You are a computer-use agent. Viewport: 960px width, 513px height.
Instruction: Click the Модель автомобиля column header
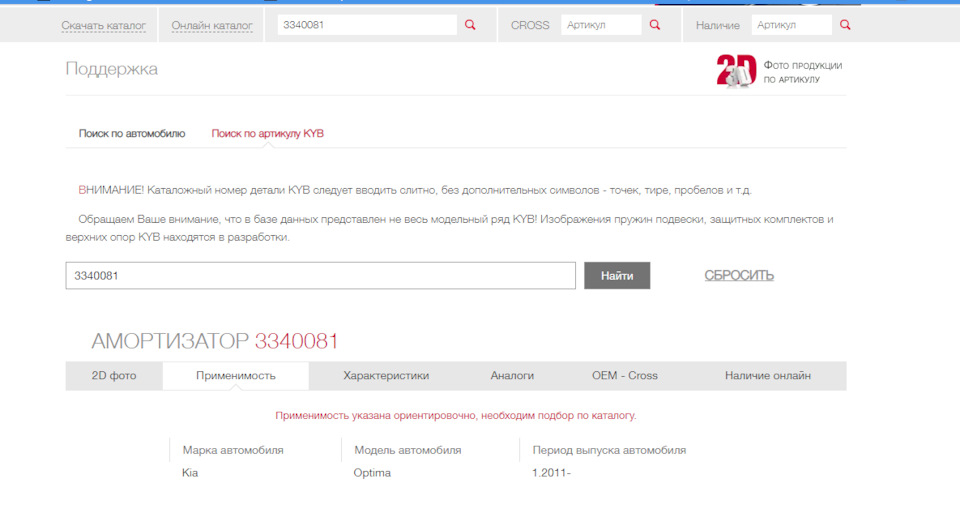[408, 450]
